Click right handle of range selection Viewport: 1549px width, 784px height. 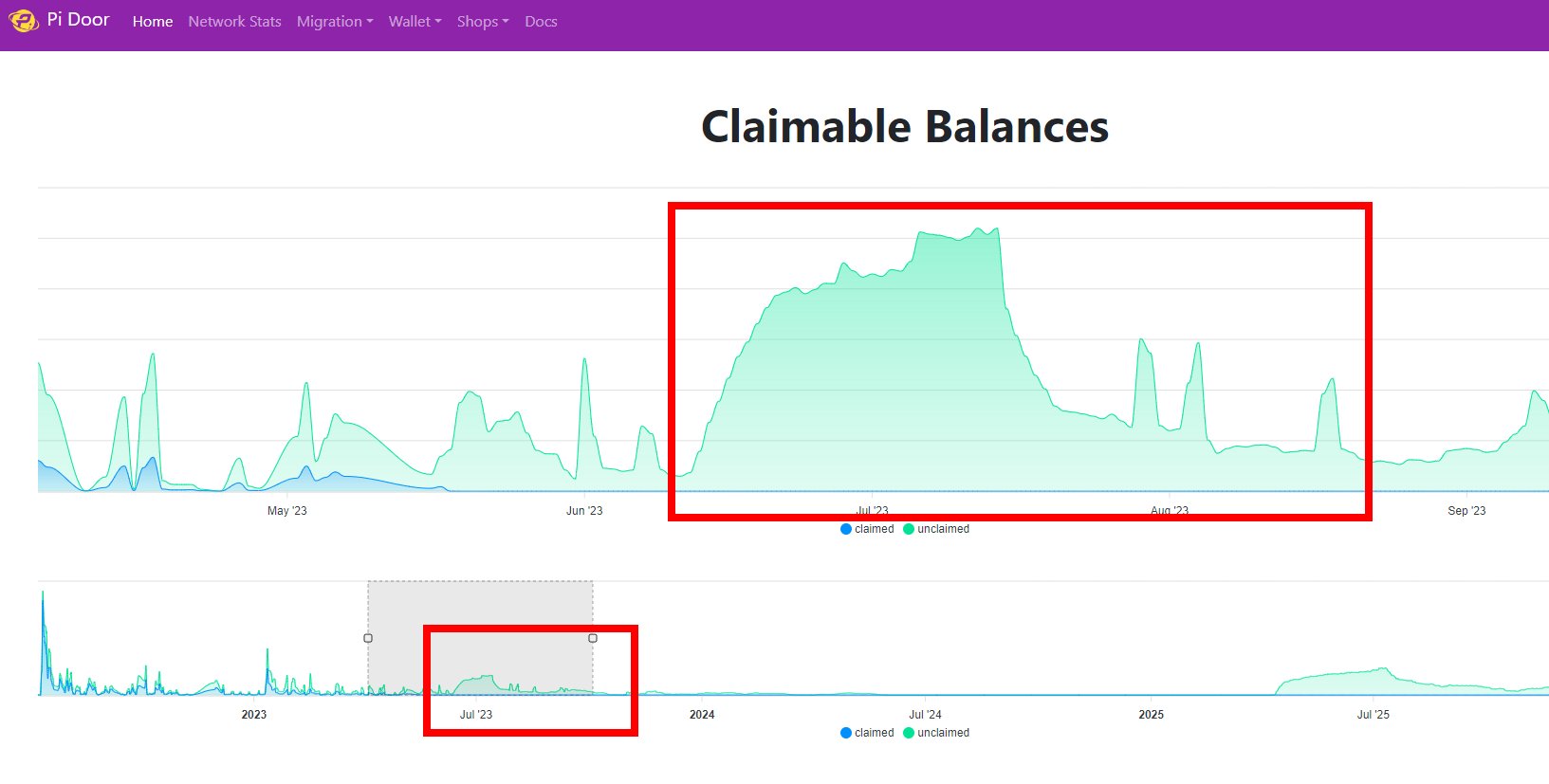[x=593, y=638]
